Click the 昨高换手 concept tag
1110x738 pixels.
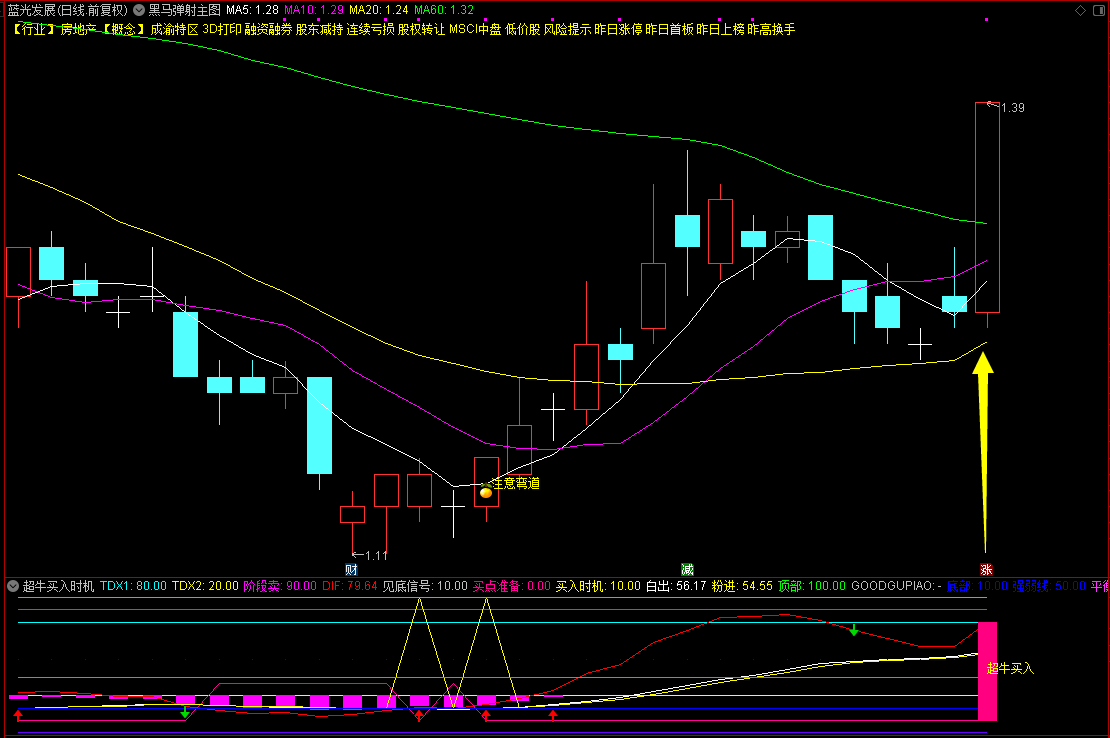771,29
